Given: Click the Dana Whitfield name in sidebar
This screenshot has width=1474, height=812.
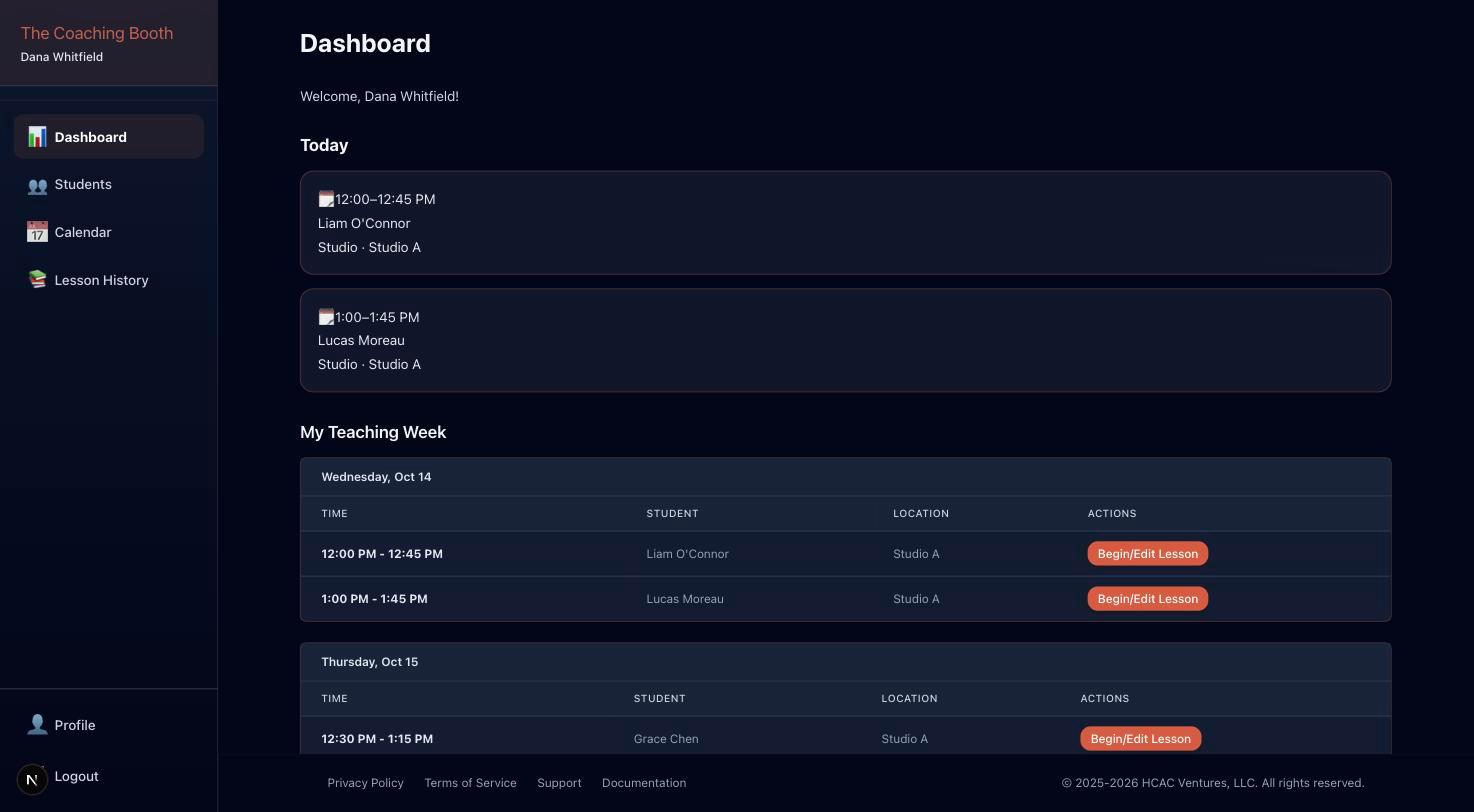Looking at the screenshot, I should pyautogui.click(x=61, y=57).
